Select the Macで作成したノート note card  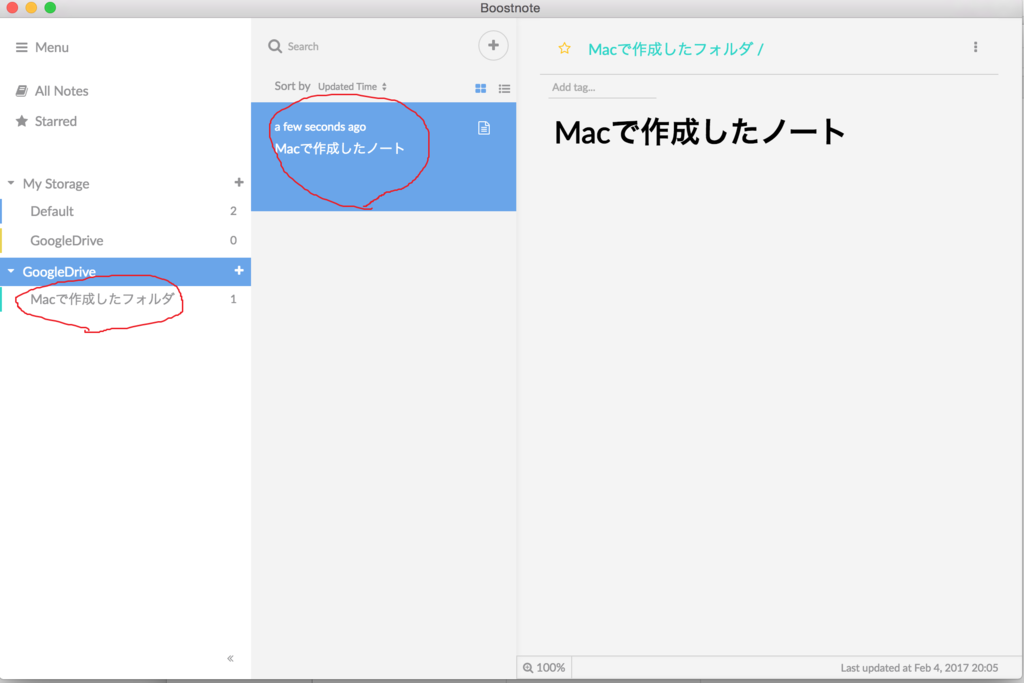(383, 157)
